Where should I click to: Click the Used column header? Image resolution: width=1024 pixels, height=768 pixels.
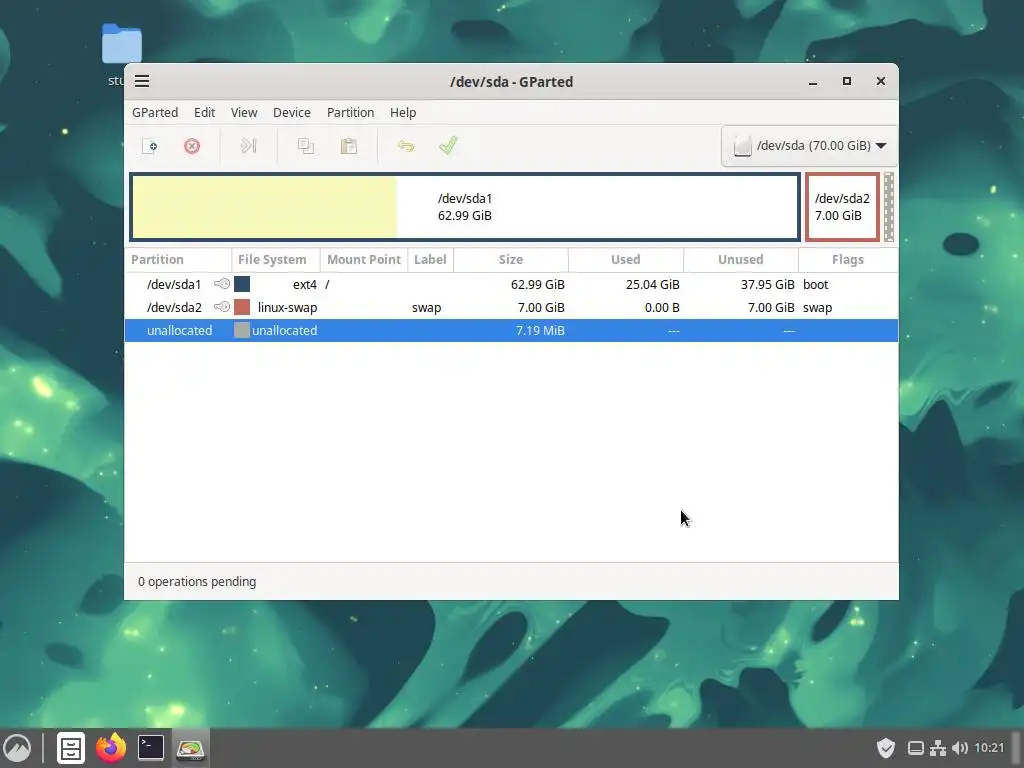pos(626,259)
